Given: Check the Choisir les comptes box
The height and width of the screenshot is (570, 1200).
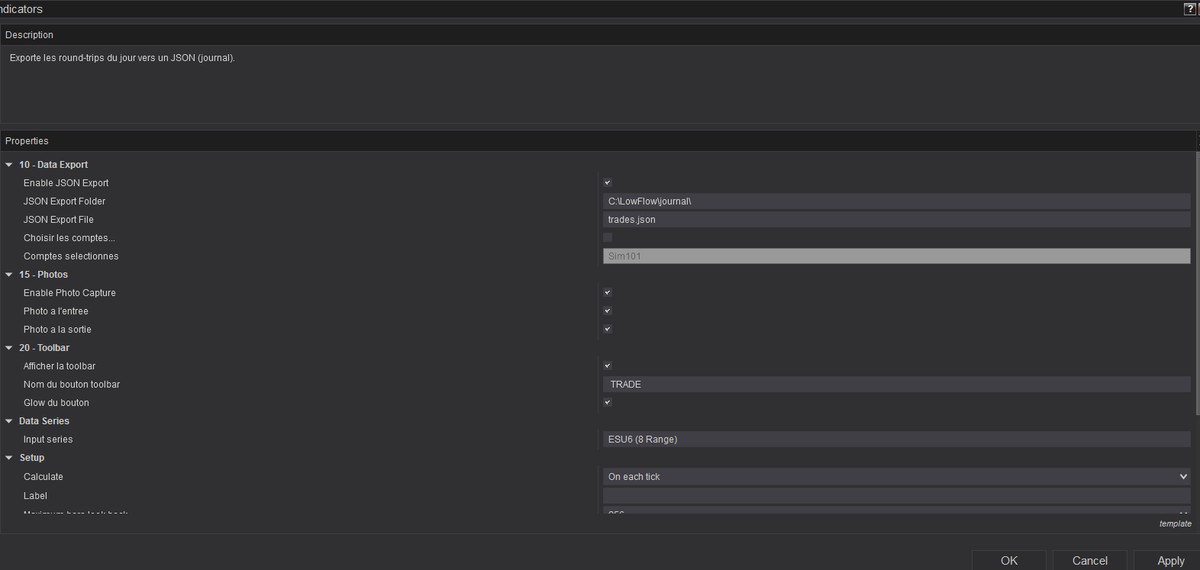Looking at the screenshot, I should 607,238.
